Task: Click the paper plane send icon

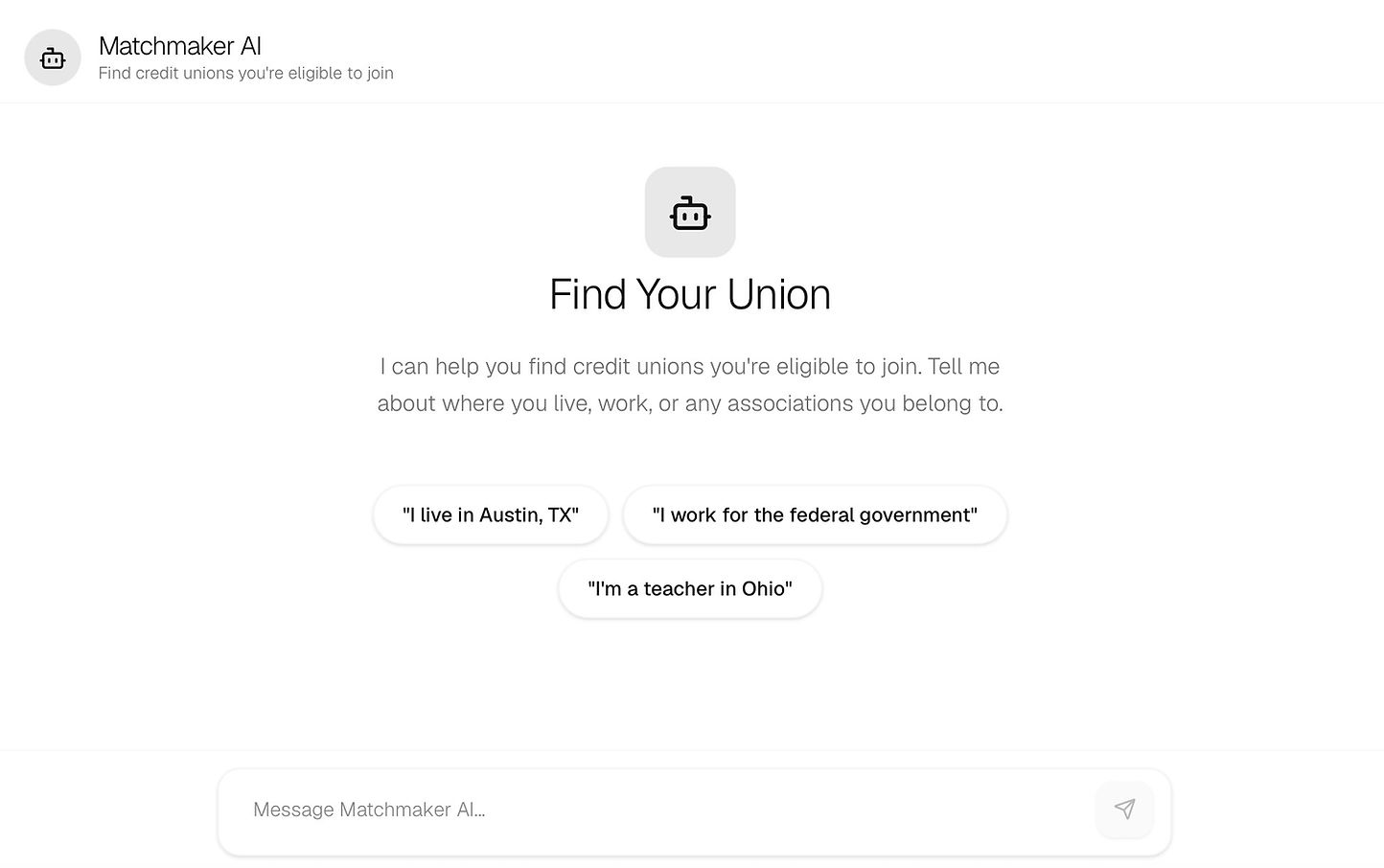Action: click(1124, 809)
